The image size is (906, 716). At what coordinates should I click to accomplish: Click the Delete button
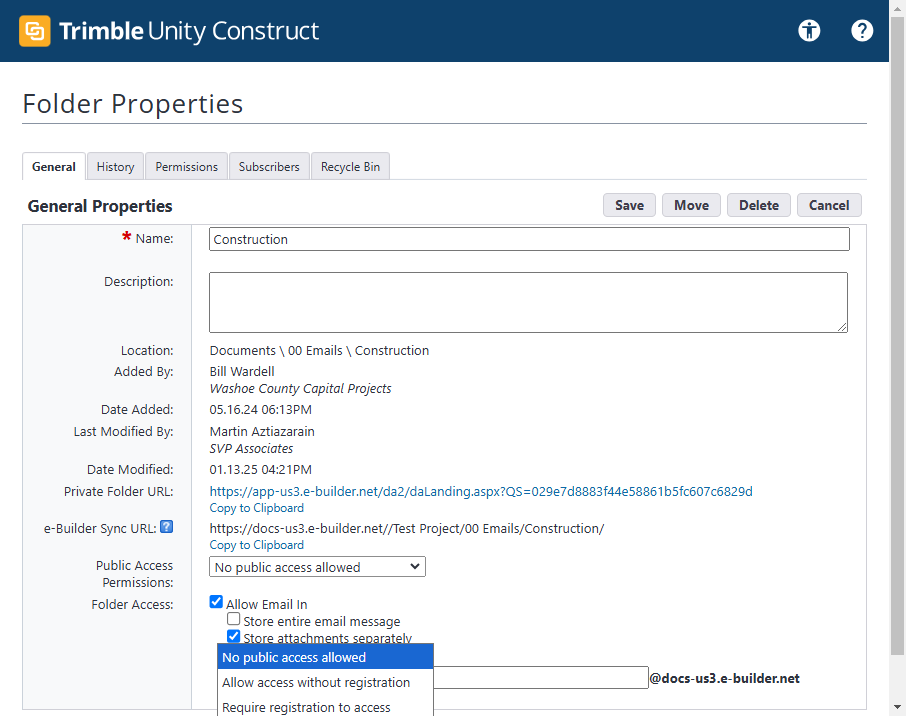759,205
